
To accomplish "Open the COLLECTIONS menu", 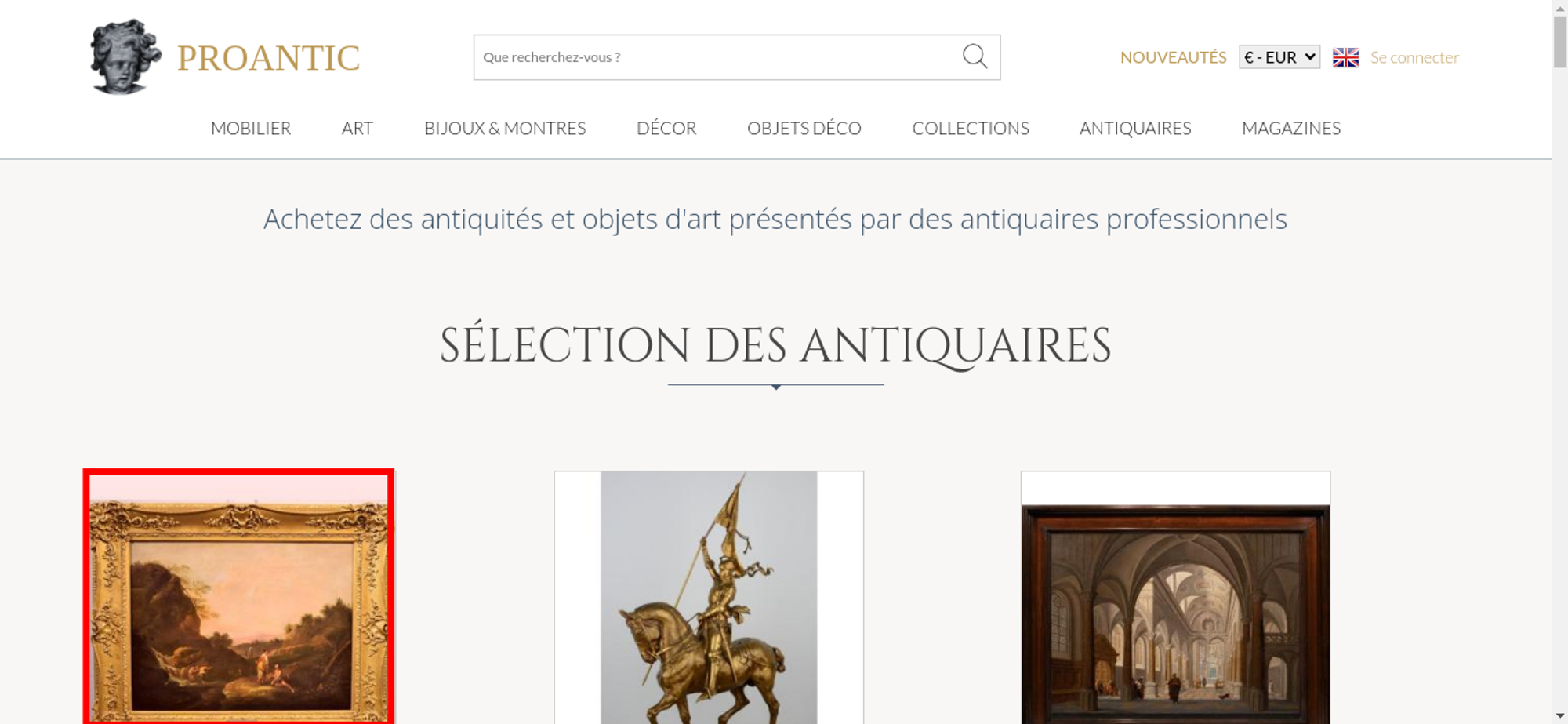I will point(971,128).
